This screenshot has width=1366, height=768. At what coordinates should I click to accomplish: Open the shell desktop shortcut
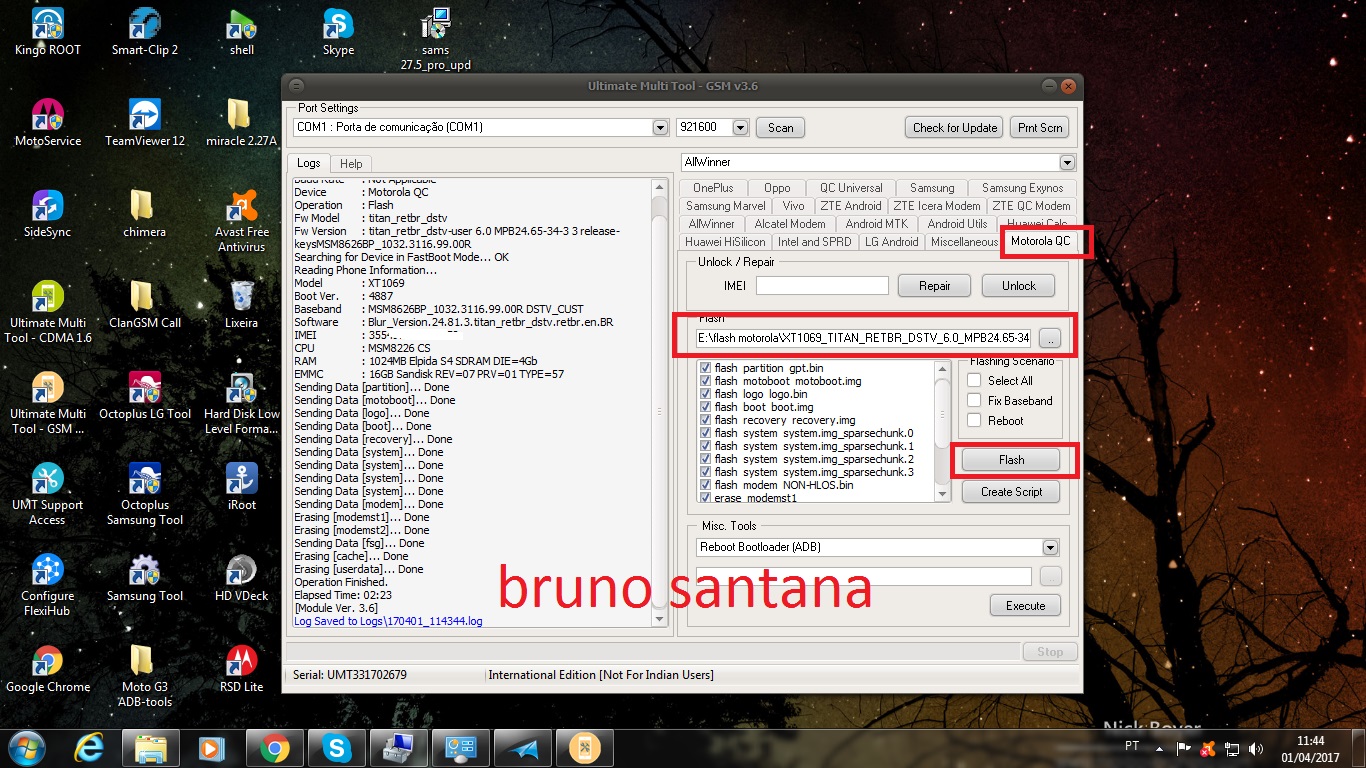pos(241,31)
